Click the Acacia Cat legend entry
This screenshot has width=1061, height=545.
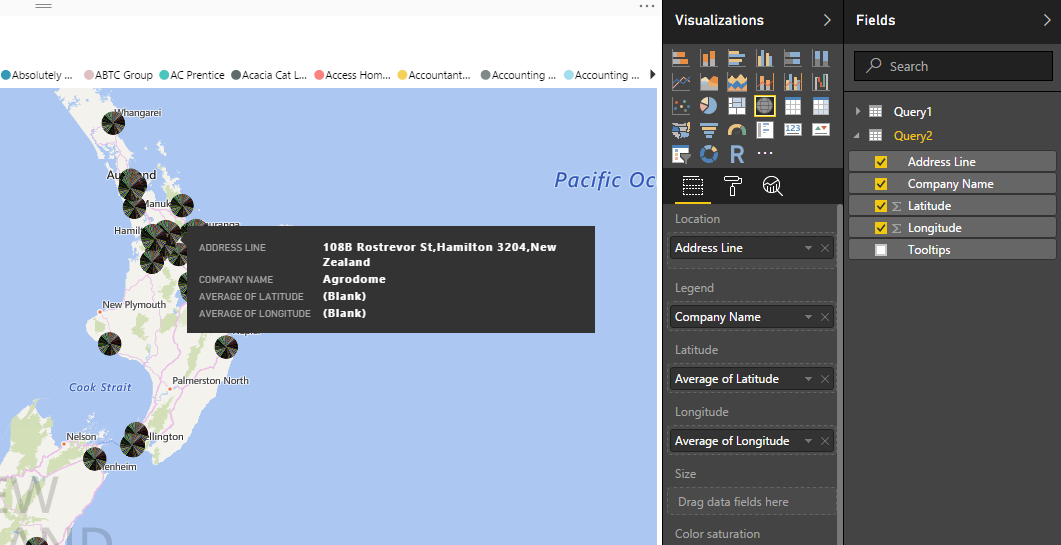click(270, 75)
